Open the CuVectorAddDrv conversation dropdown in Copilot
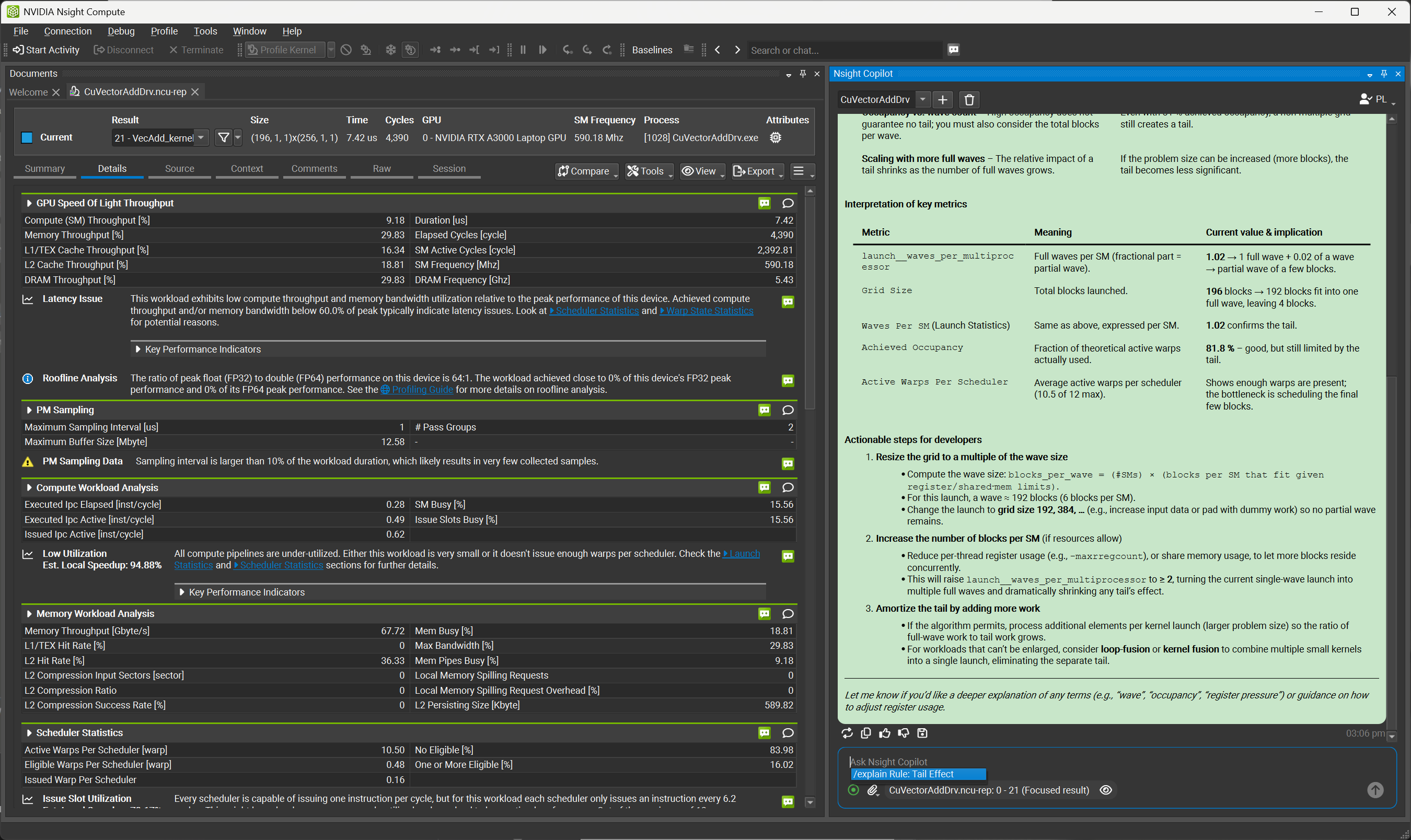This screenshot has height=840, width=1411. point(923,100)
